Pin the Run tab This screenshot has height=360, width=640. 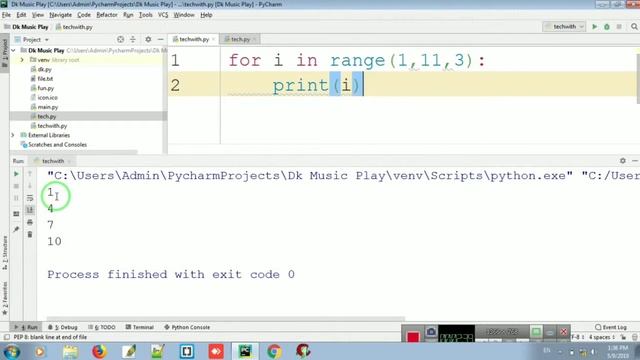(x=16, y=229)
